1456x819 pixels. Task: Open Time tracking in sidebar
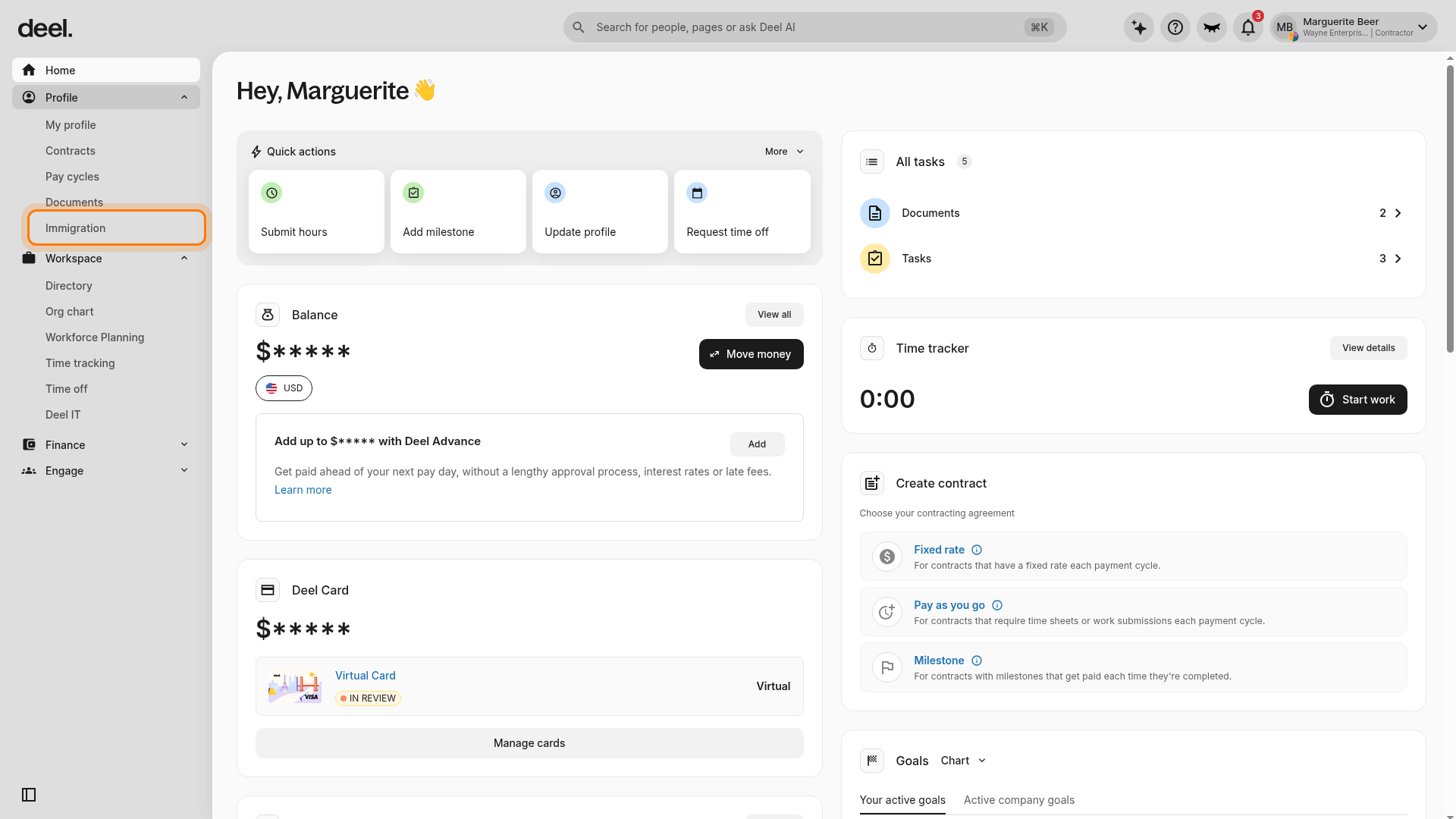80,363
